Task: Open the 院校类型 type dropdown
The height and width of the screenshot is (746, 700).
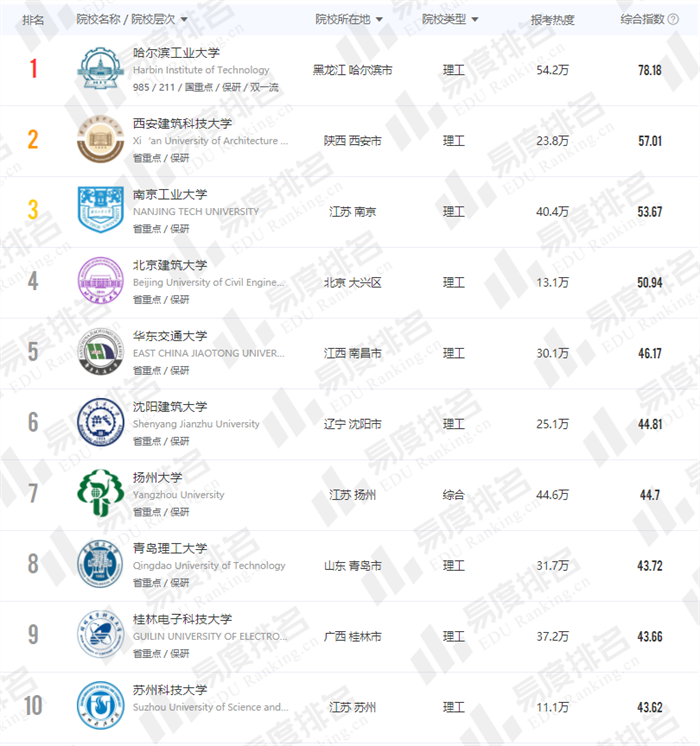Action: [474, 19]
